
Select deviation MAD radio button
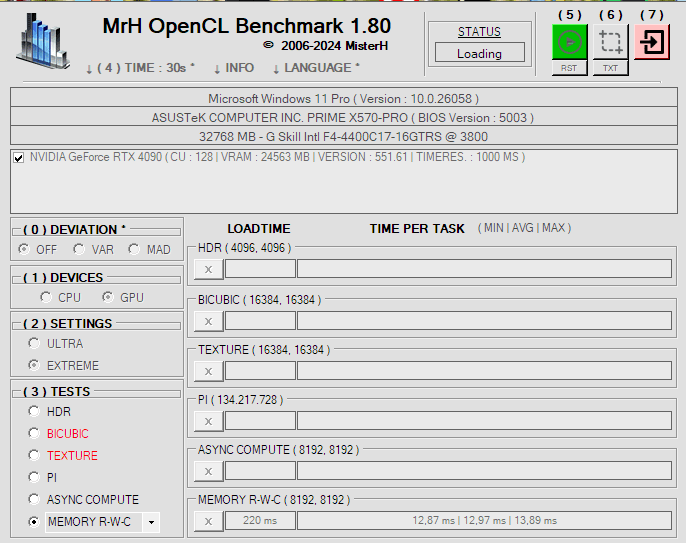134,249
